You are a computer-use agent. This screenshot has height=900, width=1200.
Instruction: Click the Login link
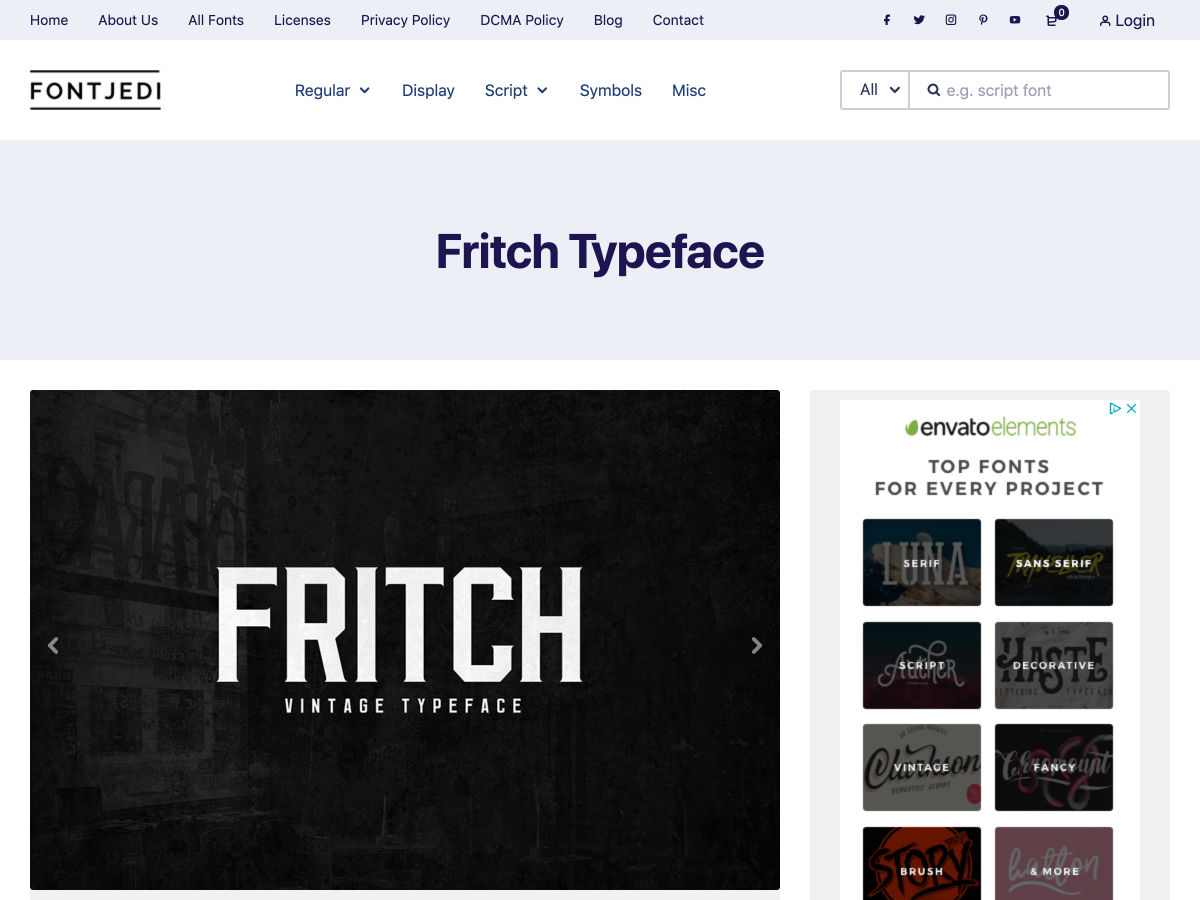(1127, 20)
